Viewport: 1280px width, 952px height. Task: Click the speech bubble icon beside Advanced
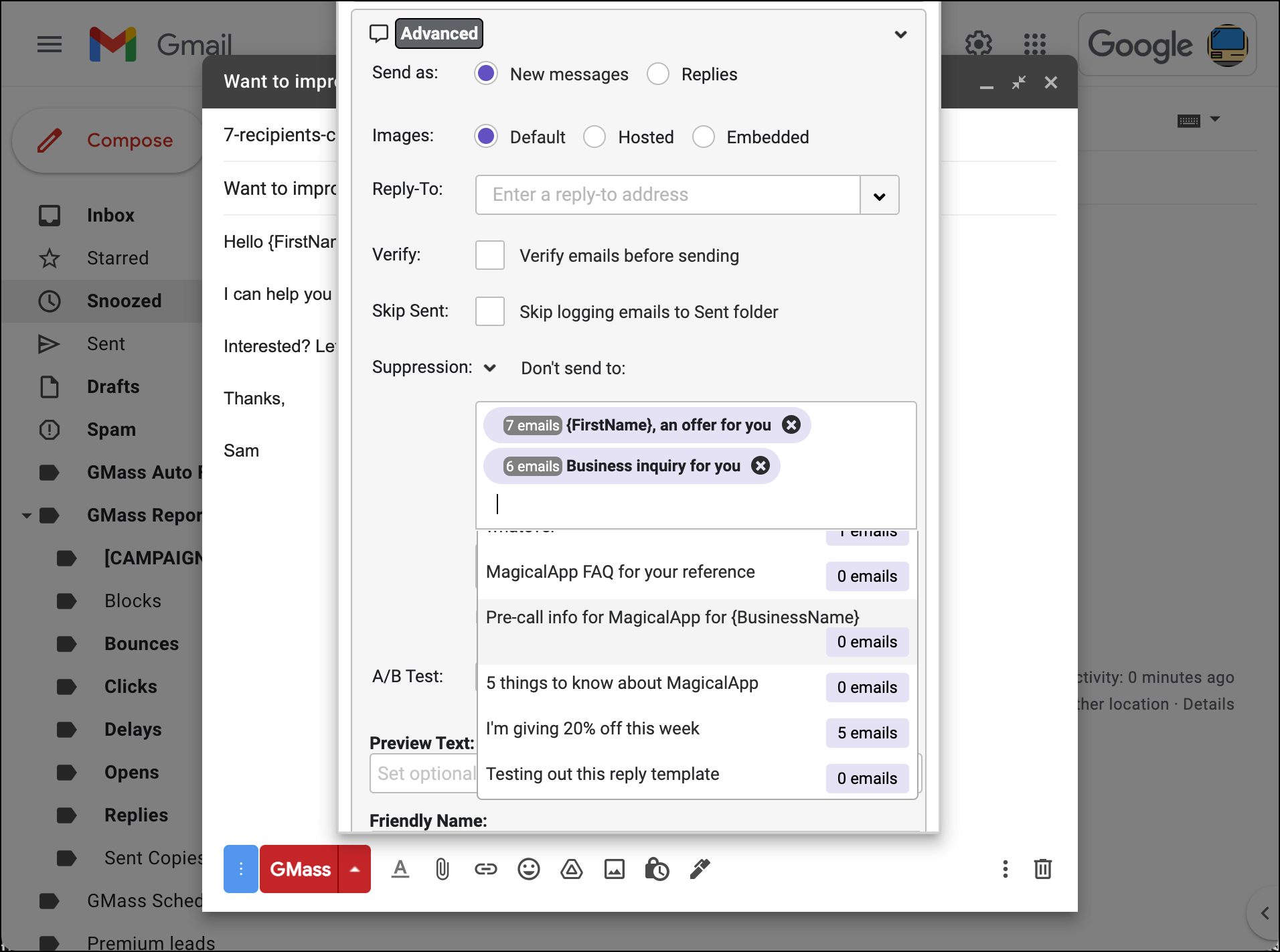coord(379,33)
